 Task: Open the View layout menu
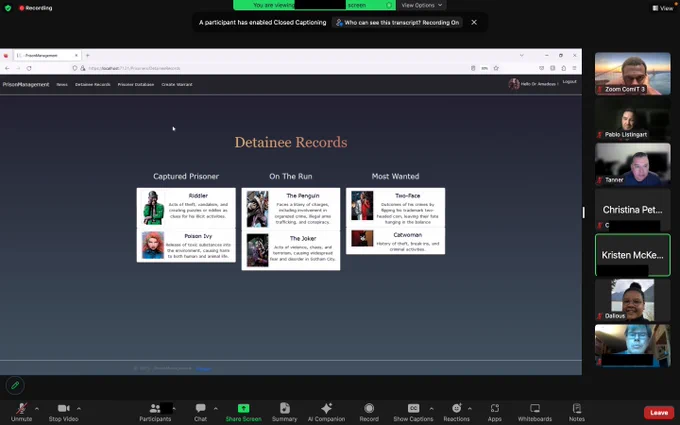click(663, 8)
